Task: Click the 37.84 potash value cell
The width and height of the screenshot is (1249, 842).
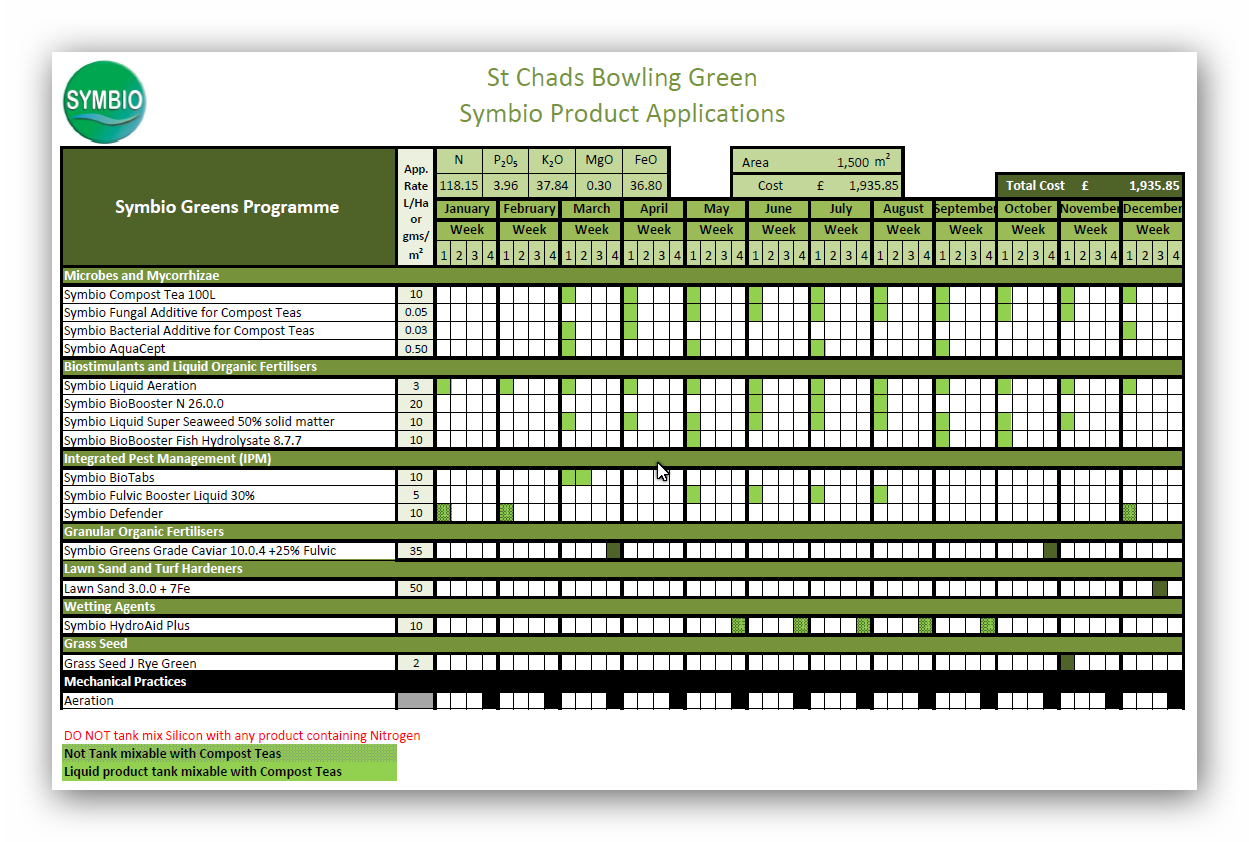Action: pyautogui.click(x=551, y=185)
